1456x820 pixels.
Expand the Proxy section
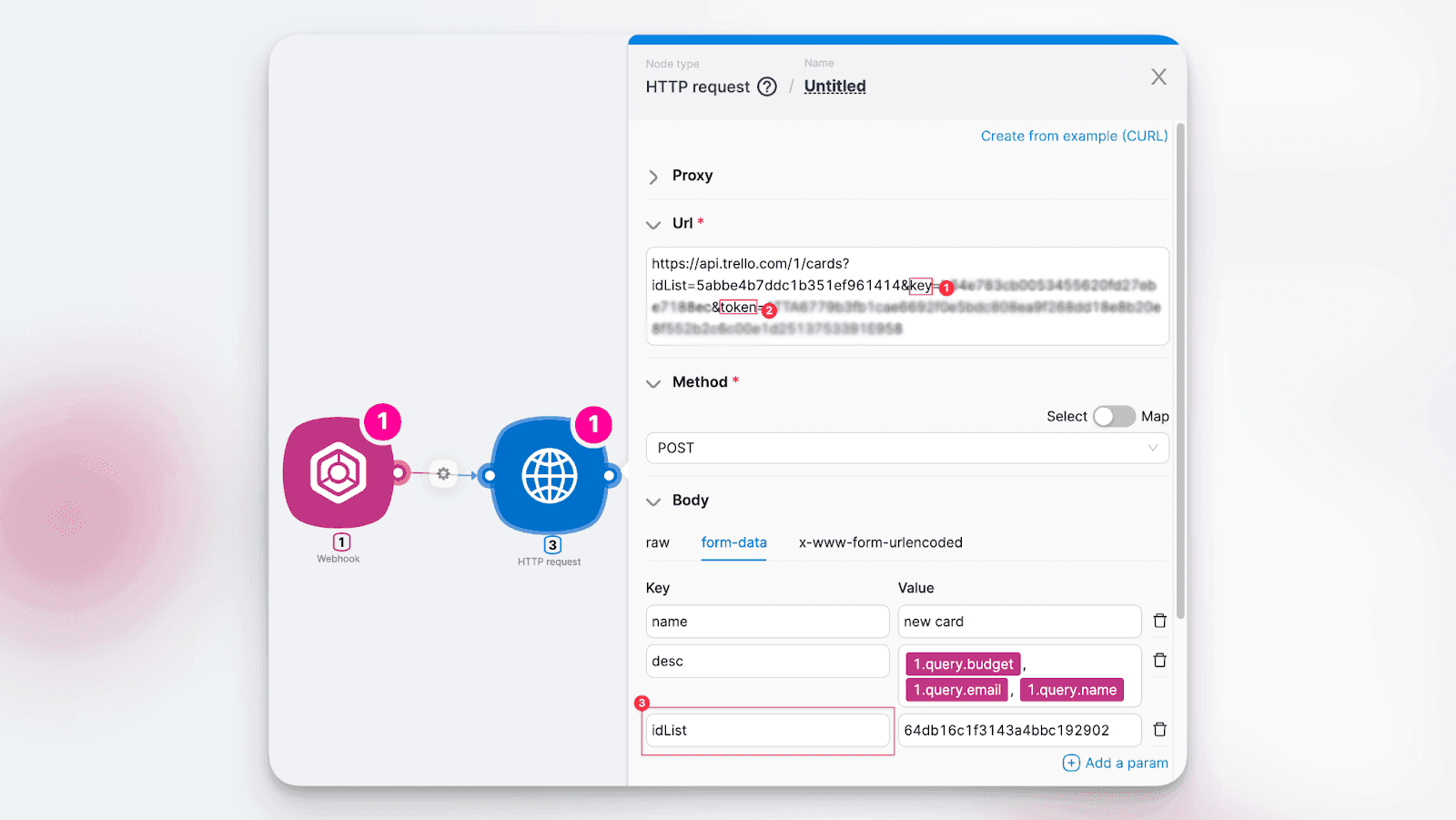(x=653, y=177)
